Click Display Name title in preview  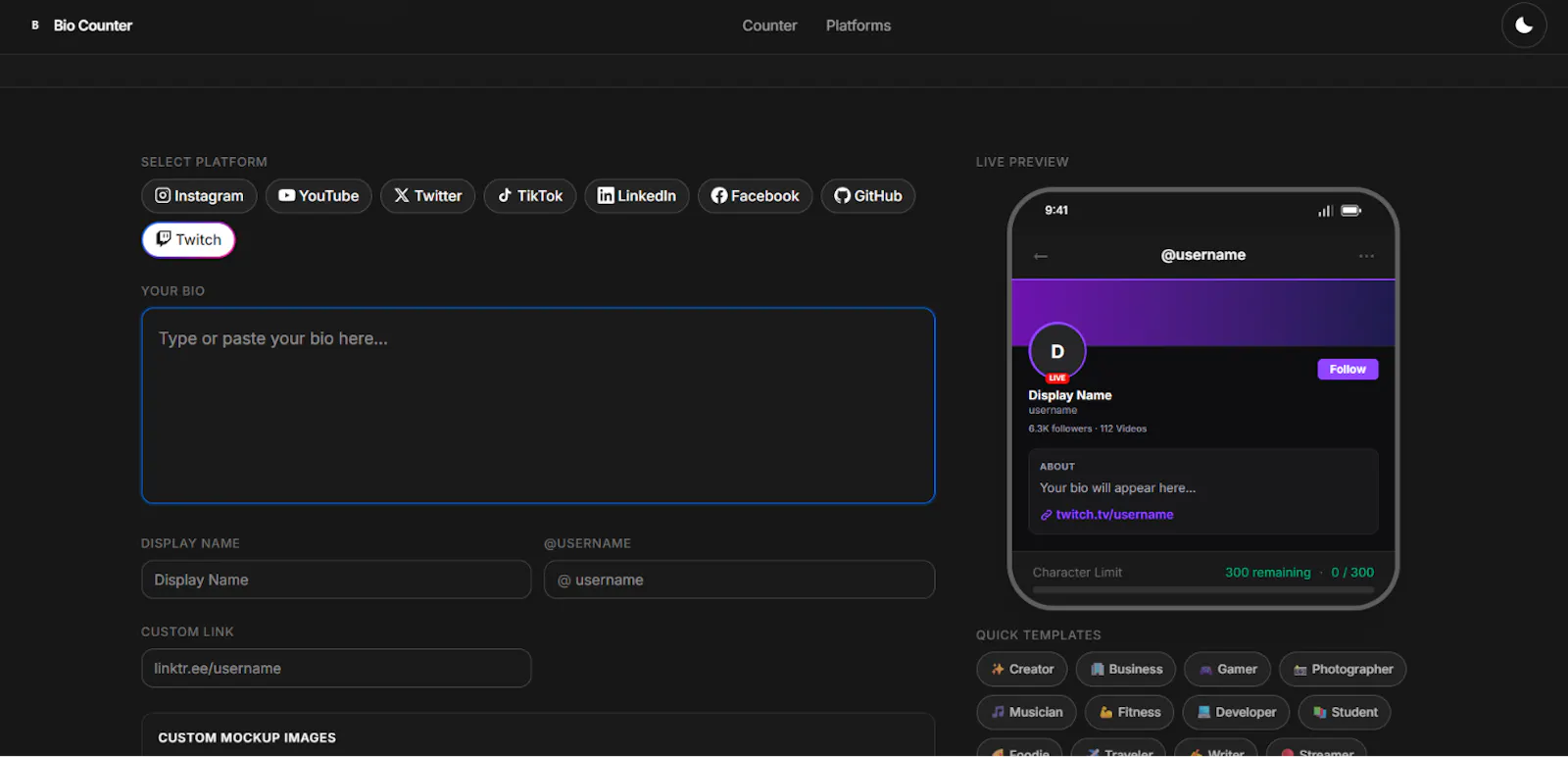[x=1070, y=395]
